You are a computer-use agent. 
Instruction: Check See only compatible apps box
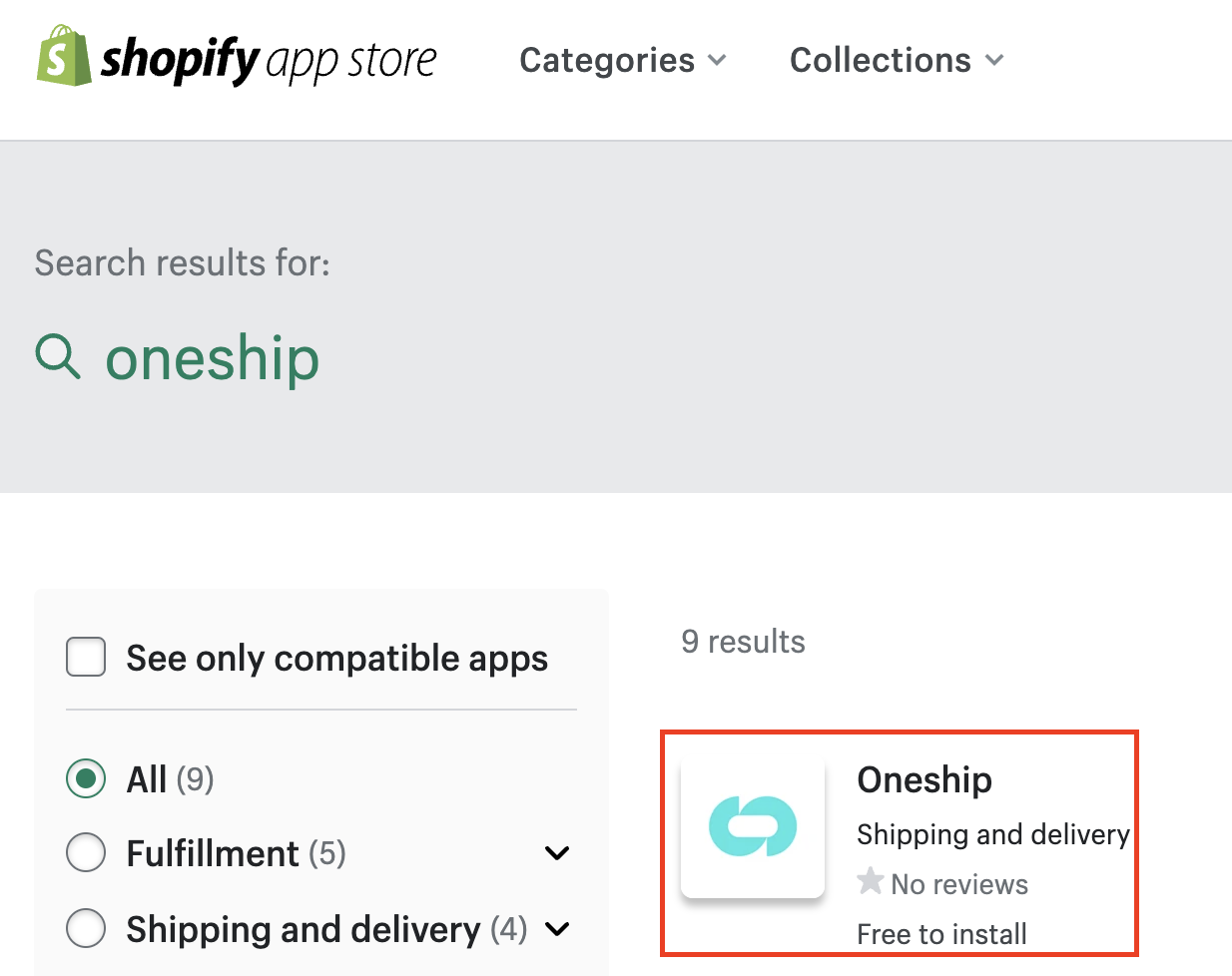pos(86,658)
